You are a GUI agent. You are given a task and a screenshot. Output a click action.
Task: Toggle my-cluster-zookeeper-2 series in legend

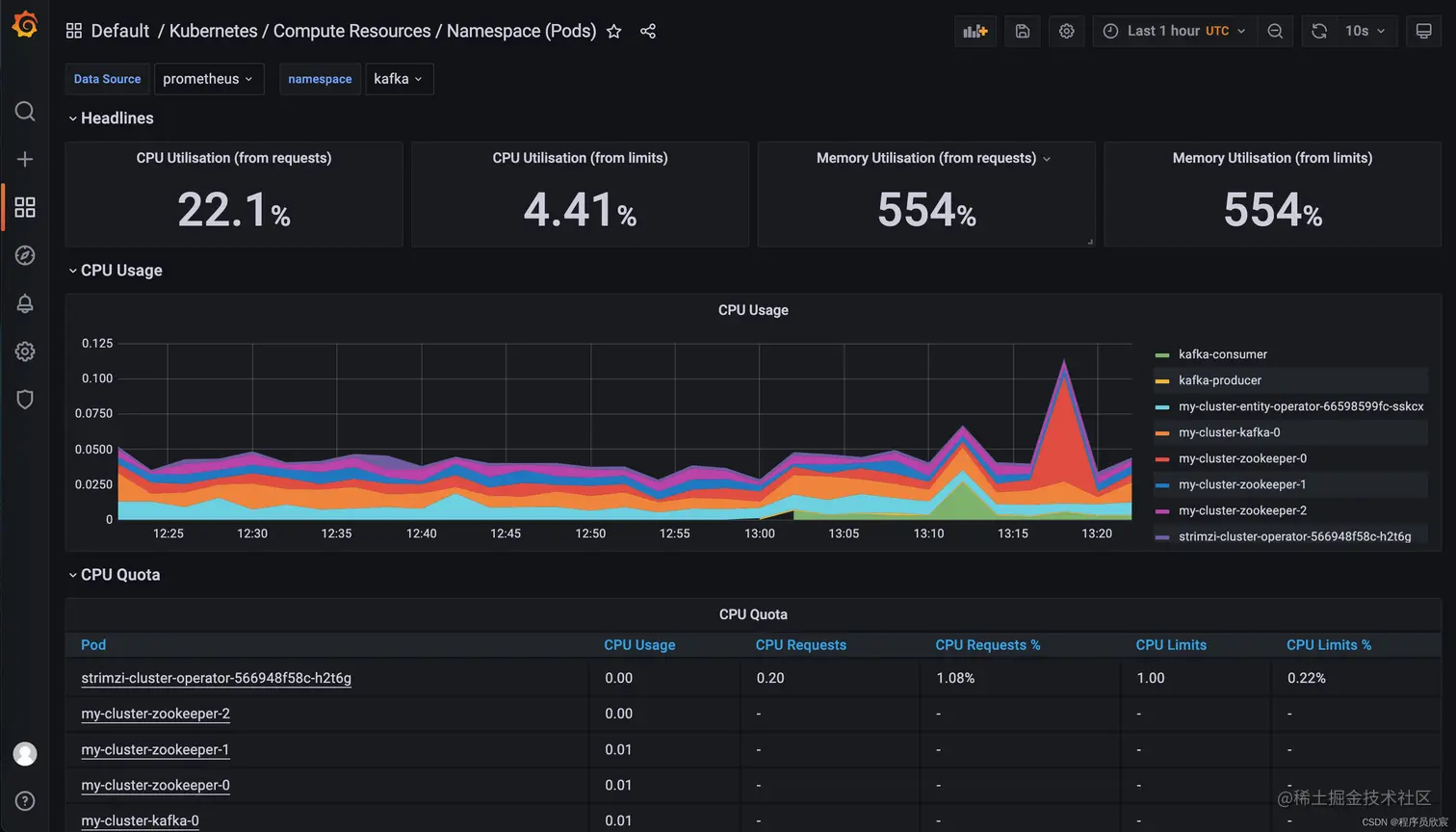point(1242,510)
